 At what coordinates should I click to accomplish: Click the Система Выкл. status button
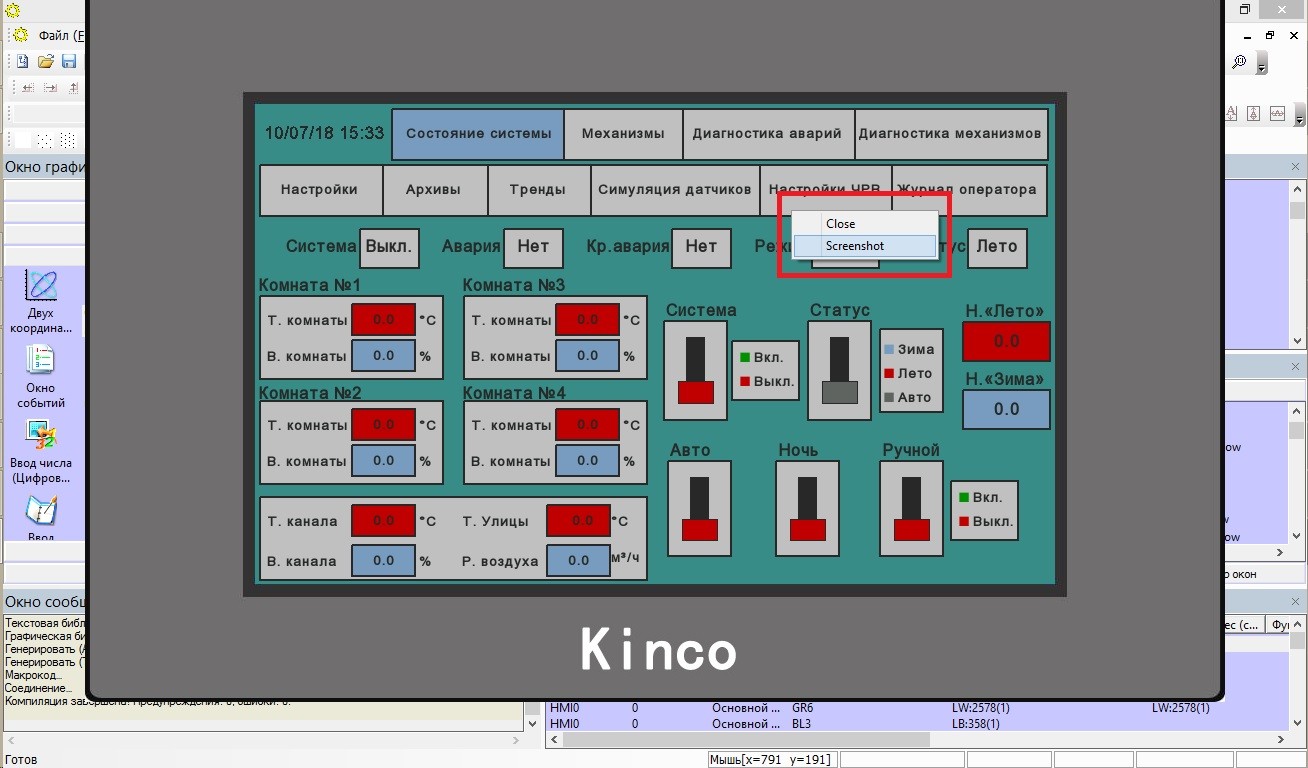pyautogui.click(x=389, y=247)
